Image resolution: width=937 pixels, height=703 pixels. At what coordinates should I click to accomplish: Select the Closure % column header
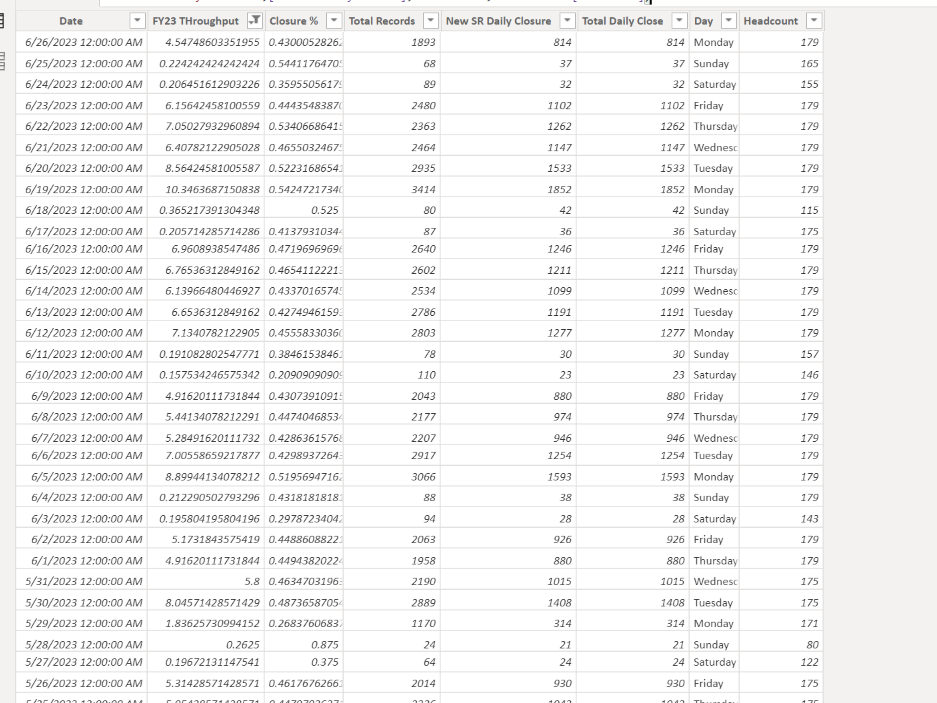pos(293,21)
